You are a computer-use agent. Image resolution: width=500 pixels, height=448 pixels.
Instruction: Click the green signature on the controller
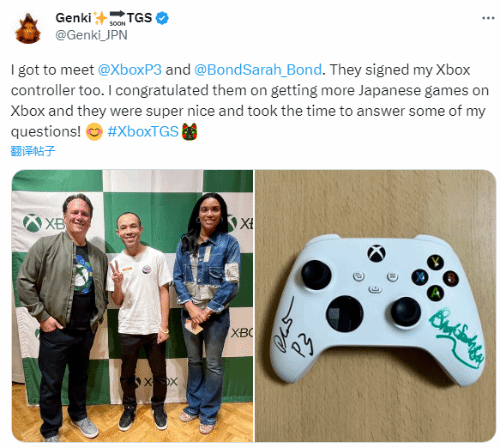(x=458, y=338)
